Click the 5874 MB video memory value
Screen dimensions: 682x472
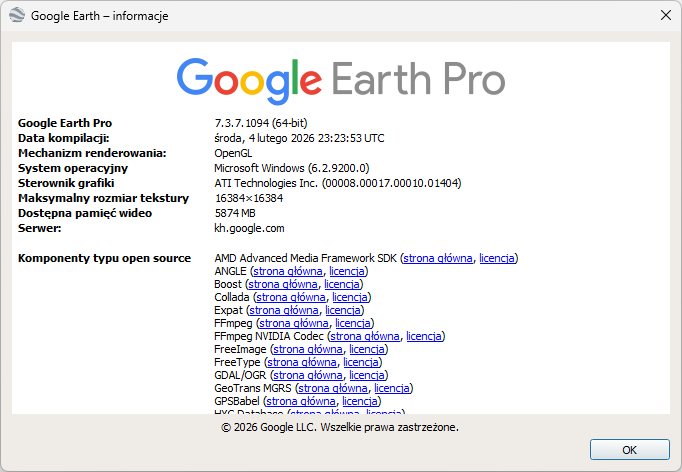pyautogui.click(x=235, y=213)
